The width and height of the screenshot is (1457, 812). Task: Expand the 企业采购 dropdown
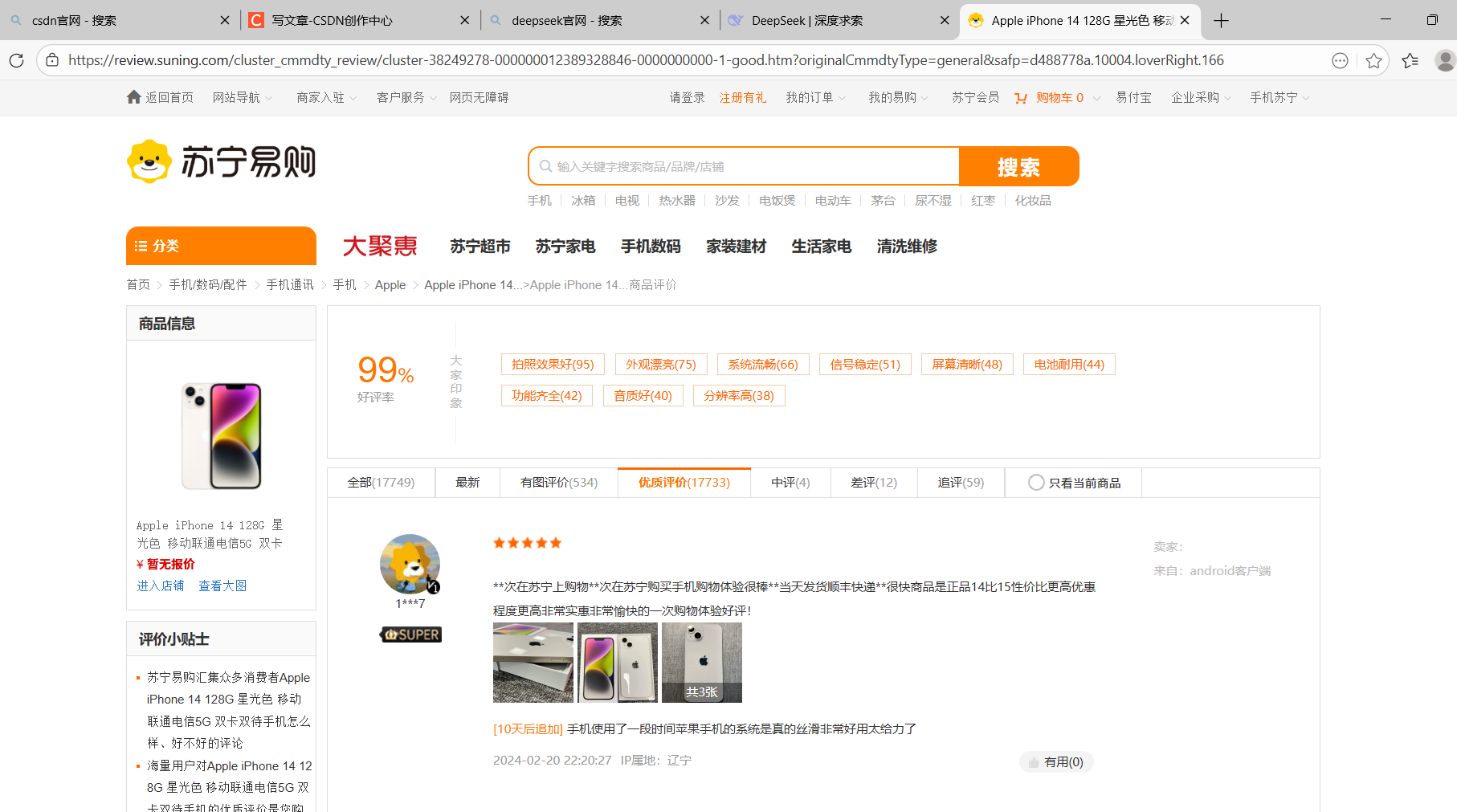pos(1201,98)
